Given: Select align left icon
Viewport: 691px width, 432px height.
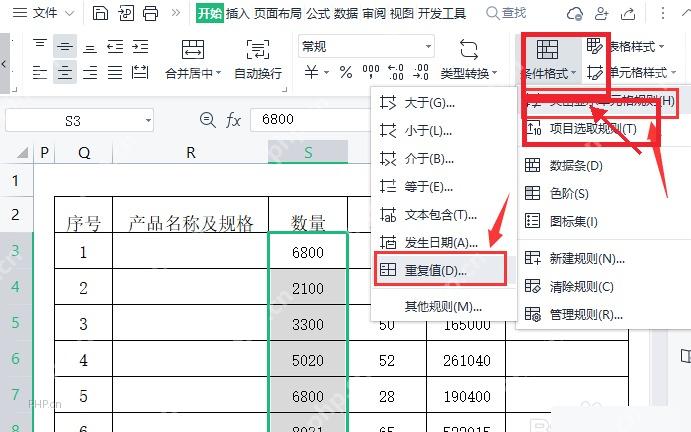Looking at the screenshot, I should pos(40,72).
